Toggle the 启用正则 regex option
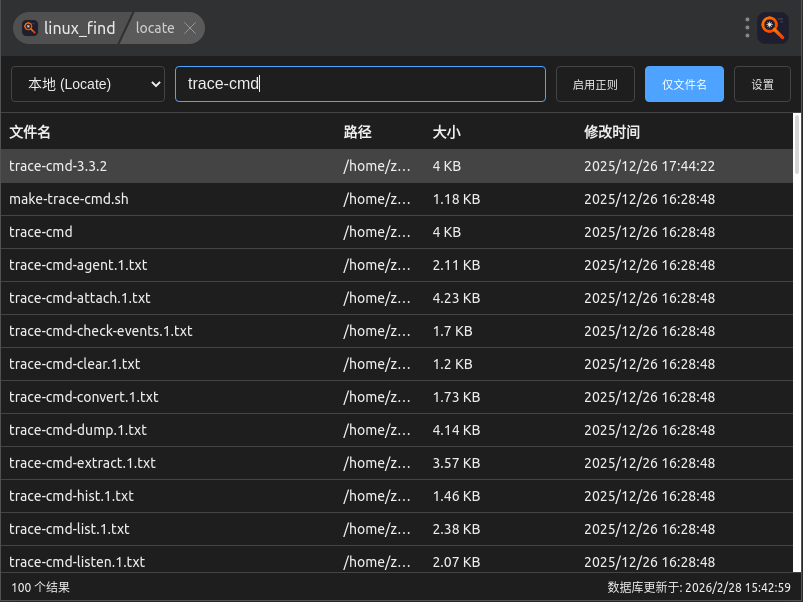 click(595, 85)
